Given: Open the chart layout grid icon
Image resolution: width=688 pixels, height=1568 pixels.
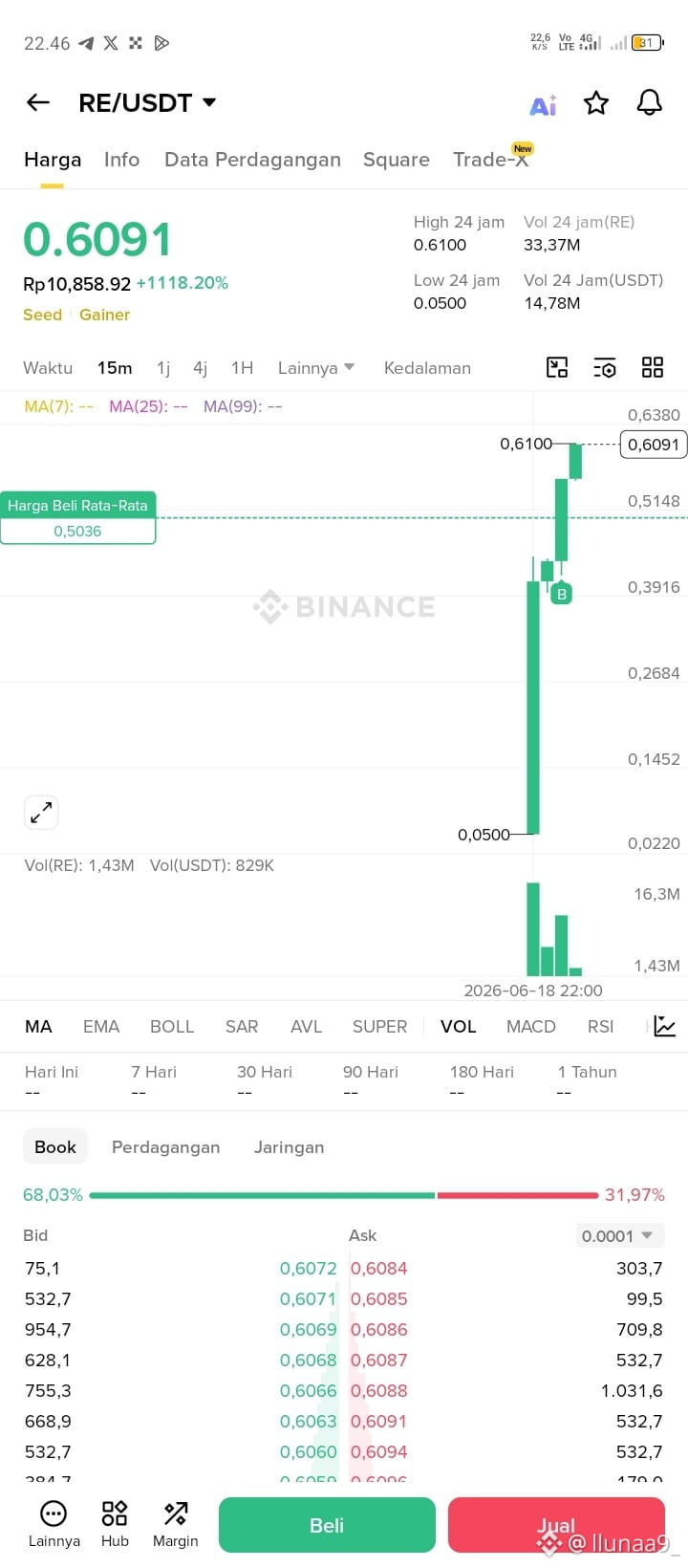Looking at the screenshot, I should coord(653,367).
